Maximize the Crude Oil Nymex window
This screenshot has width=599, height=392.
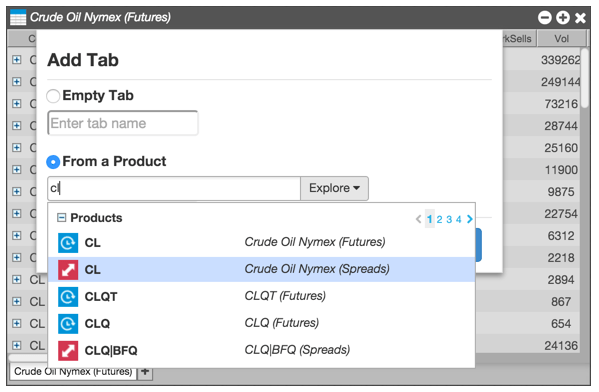click(x=563, y=18)
